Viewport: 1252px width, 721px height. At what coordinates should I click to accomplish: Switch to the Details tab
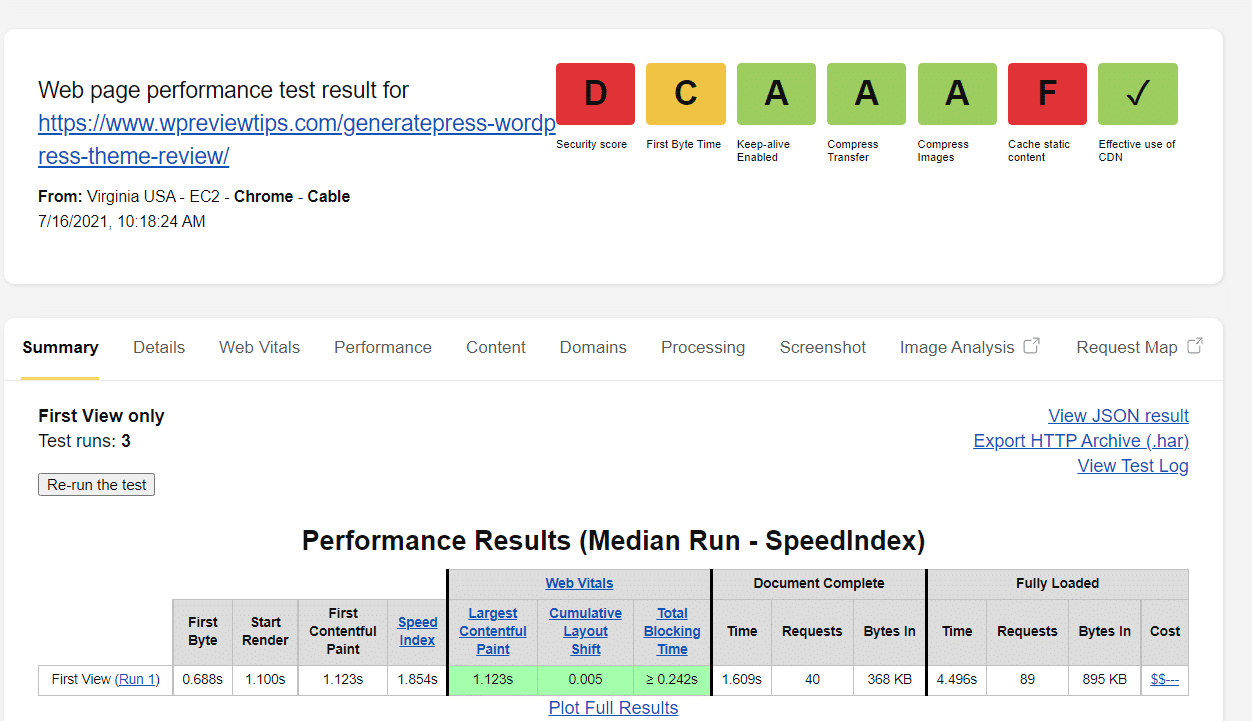(159, 347)
